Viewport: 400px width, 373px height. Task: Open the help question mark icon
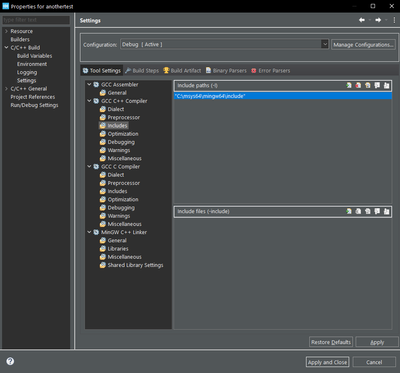coord(10,361)
